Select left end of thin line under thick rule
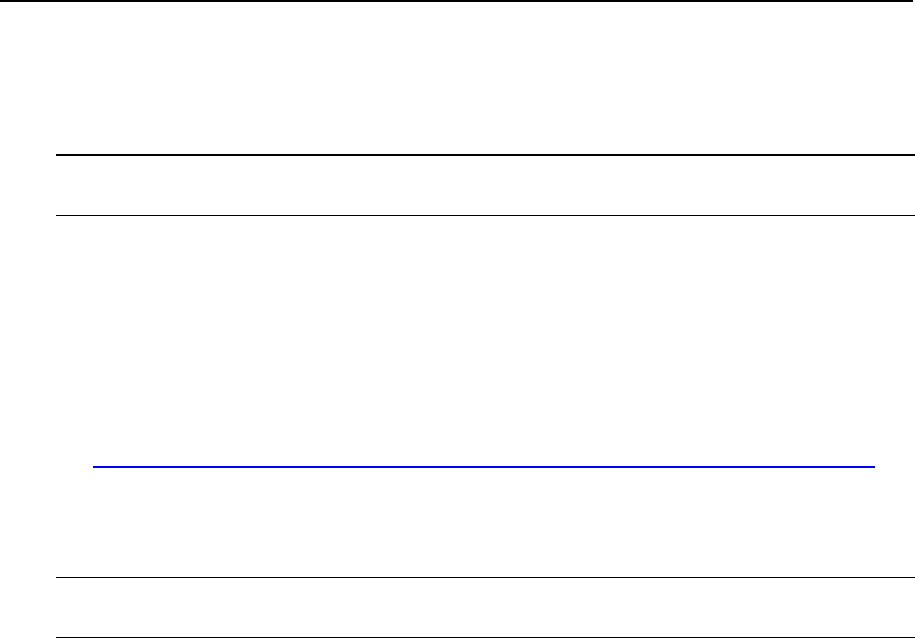This screenshot has height=638, width=915. 57,215
